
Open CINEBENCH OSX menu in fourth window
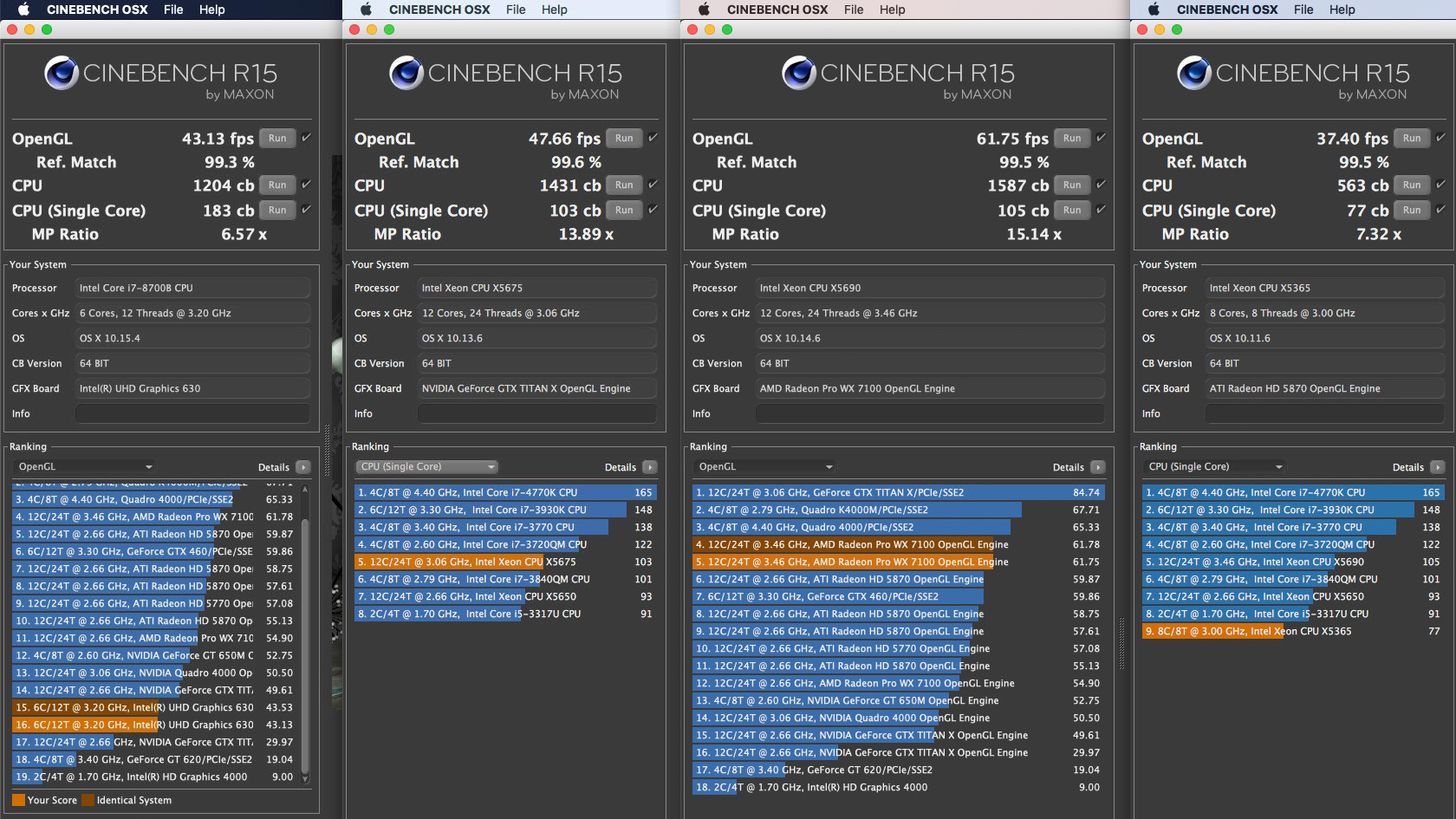tap(1227, 10)
